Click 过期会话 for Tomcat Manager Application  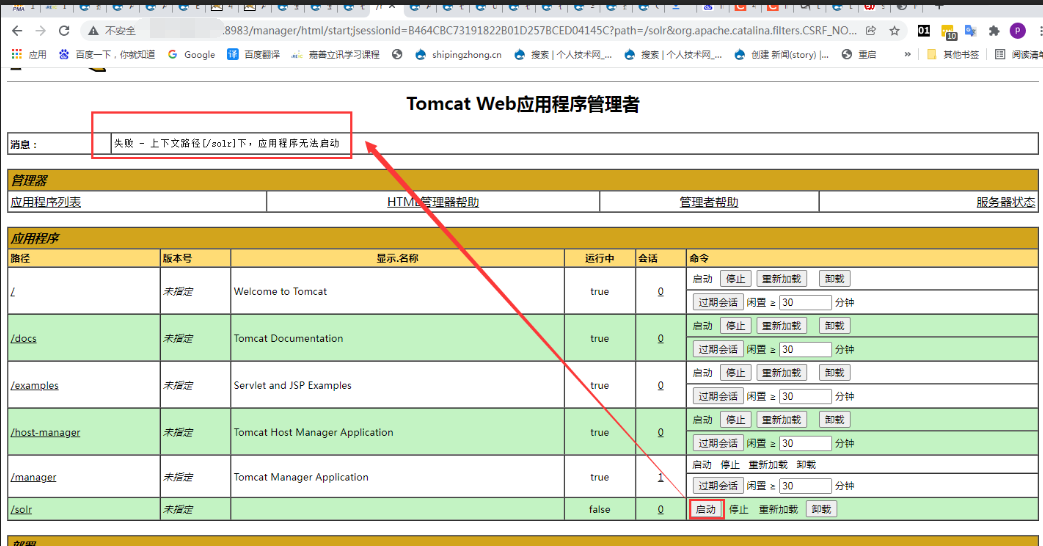pos(718,486)
